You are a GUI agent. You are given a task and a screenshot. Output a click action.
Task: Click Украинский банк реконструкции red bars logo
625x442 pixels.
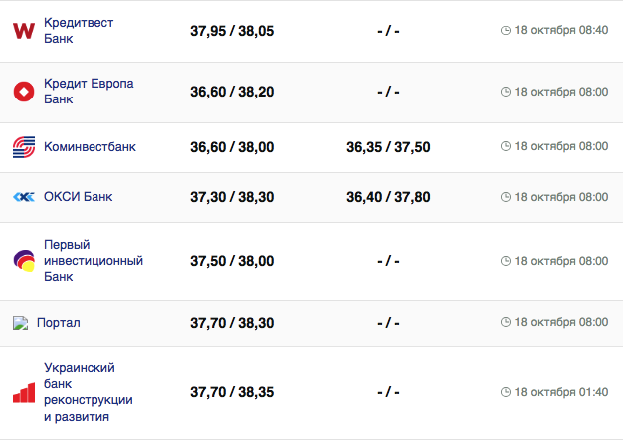(24, 392)
